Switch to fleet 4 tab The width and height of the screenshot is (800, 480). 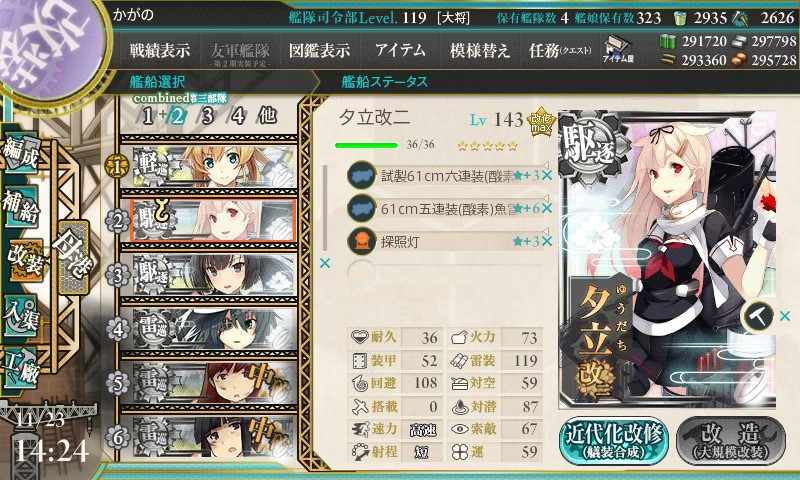[238, 116]
